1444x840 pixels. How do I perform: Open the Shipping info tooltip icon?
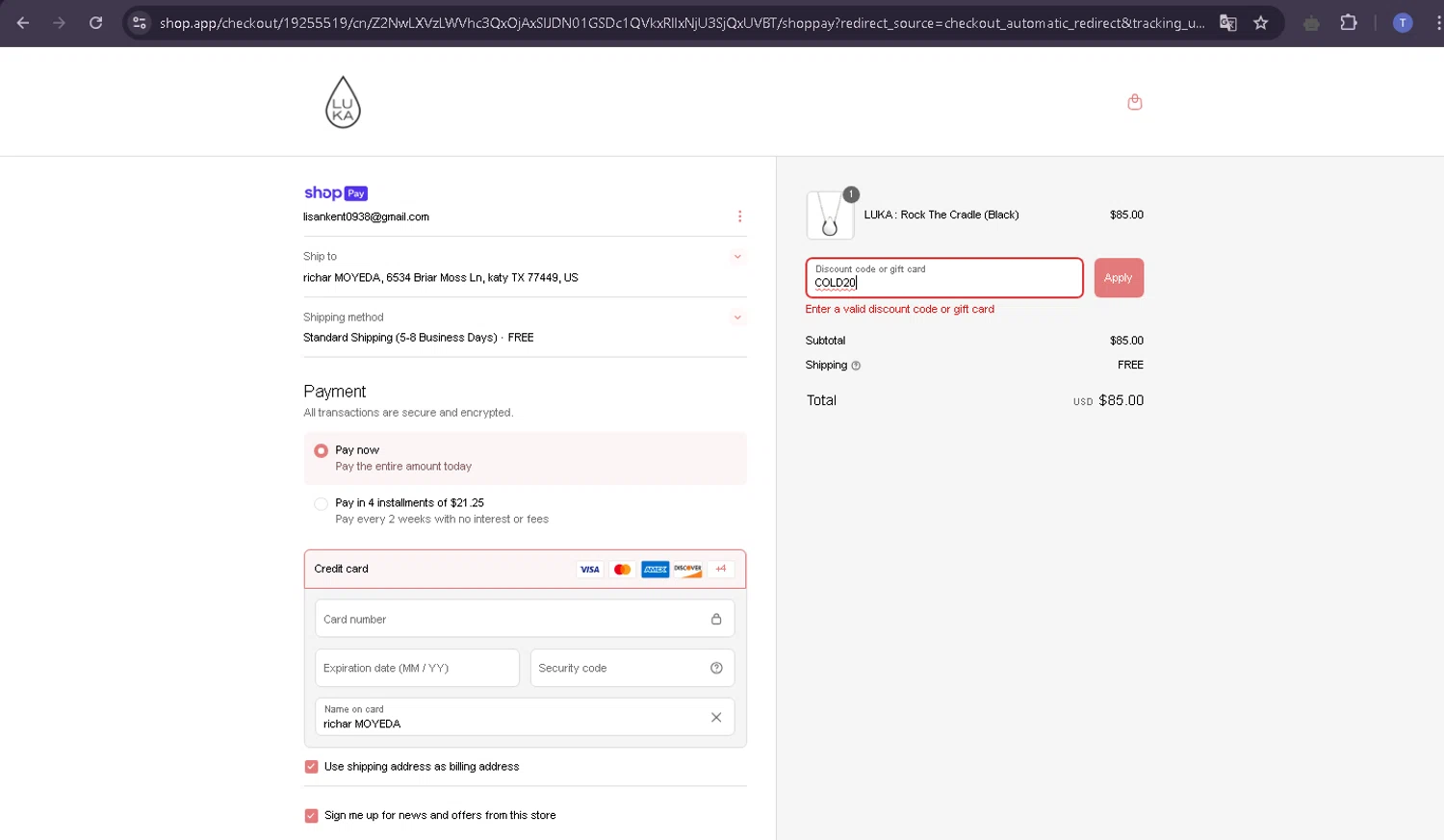point(856,366)
